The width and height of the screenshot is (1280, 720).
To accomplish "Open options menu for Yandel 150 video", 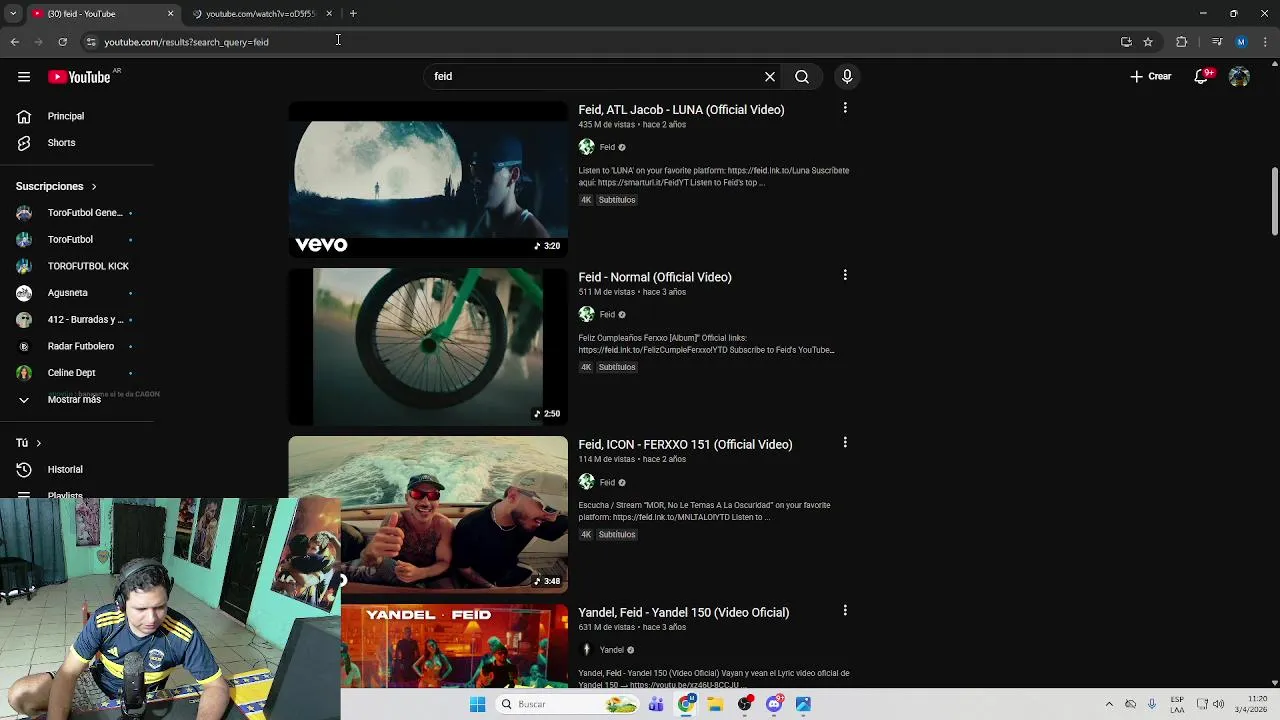I will point(845,610).
